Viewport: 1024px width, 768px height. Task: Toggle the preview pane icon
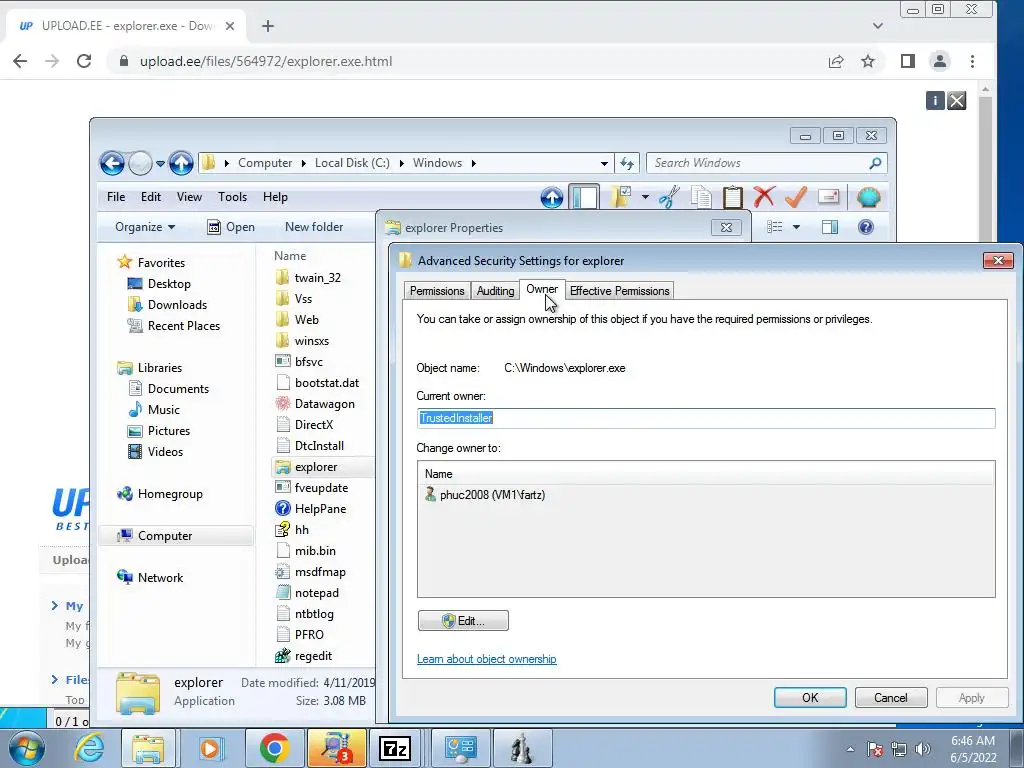[x=830, y=227]
